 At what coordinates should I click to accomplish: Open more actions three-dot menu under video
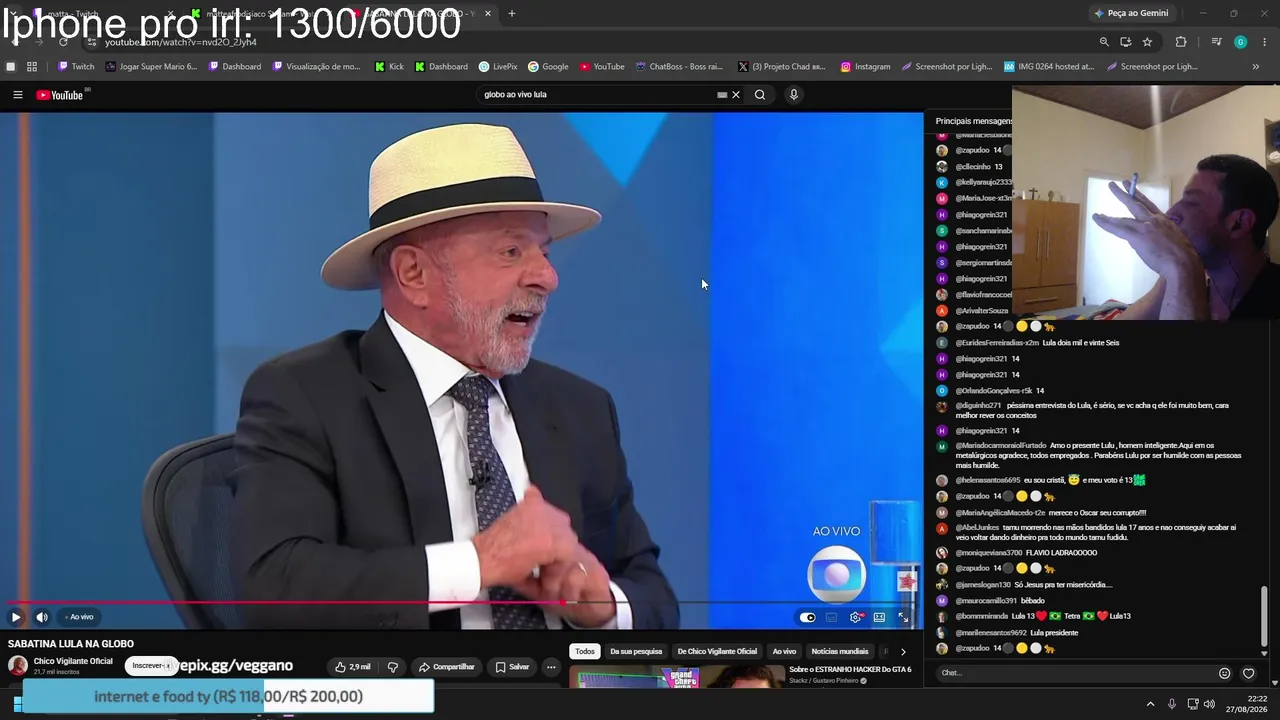[551, 667]
